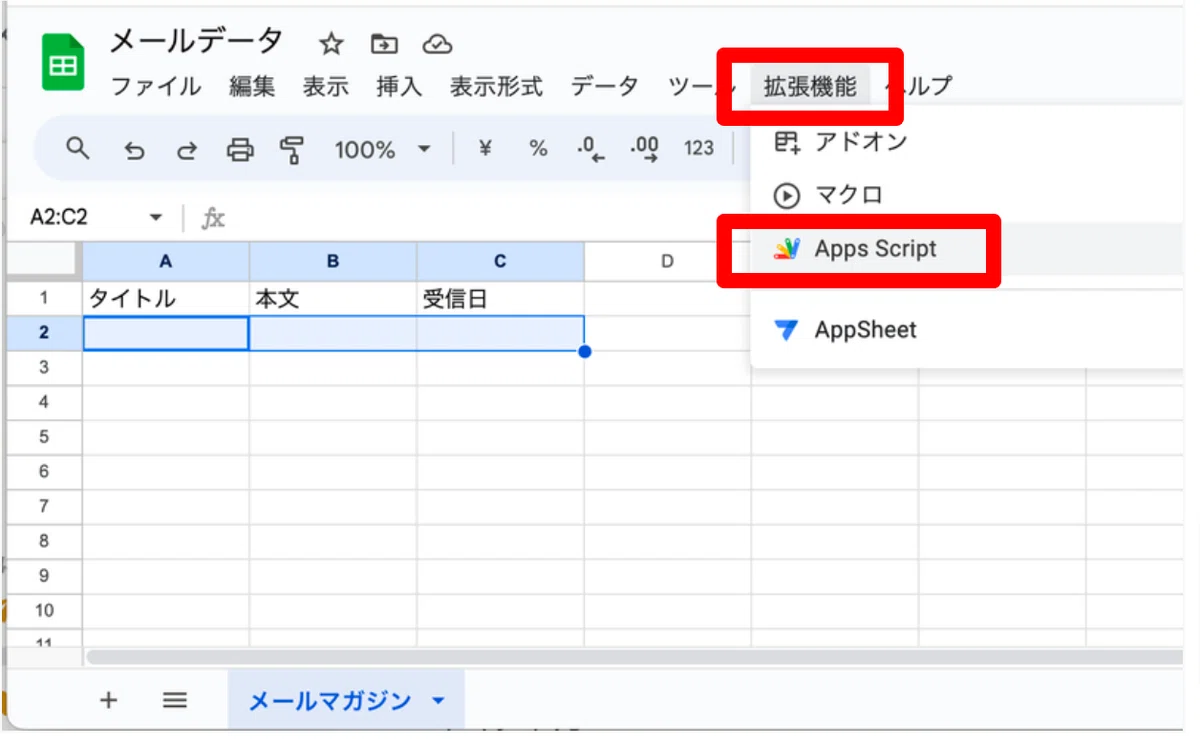
Task: Open the 表示 menu
Action: tap(326, 87)
